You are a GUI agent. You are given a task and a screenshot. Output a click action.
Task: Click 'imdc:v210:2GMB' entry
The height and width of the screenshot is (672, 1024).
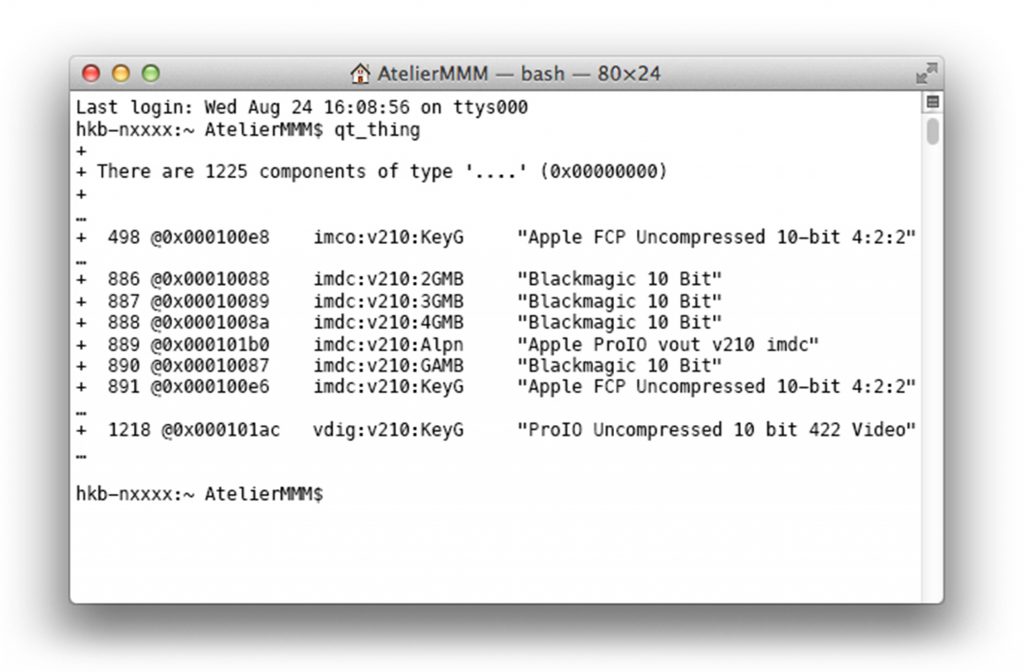389,280
